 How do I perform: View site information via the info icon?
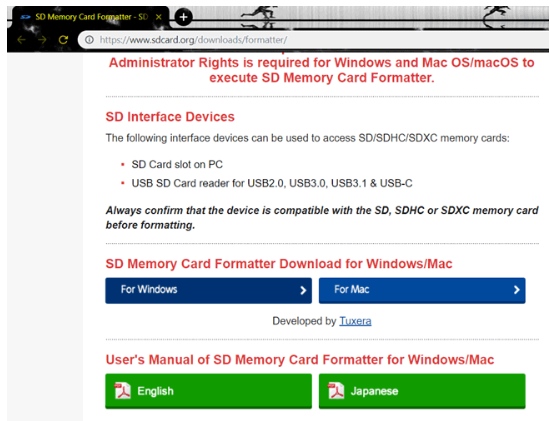pos(89,40)
